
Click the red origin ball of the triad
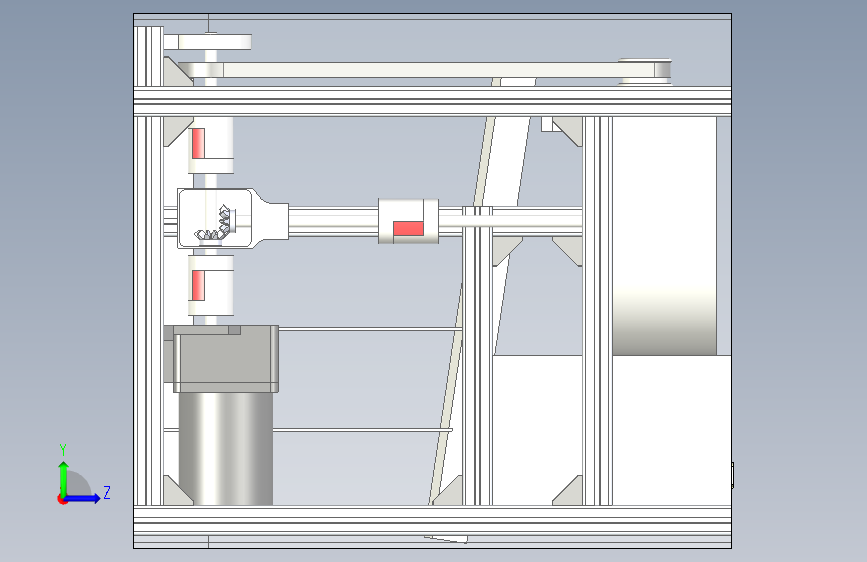click(62, 499)
